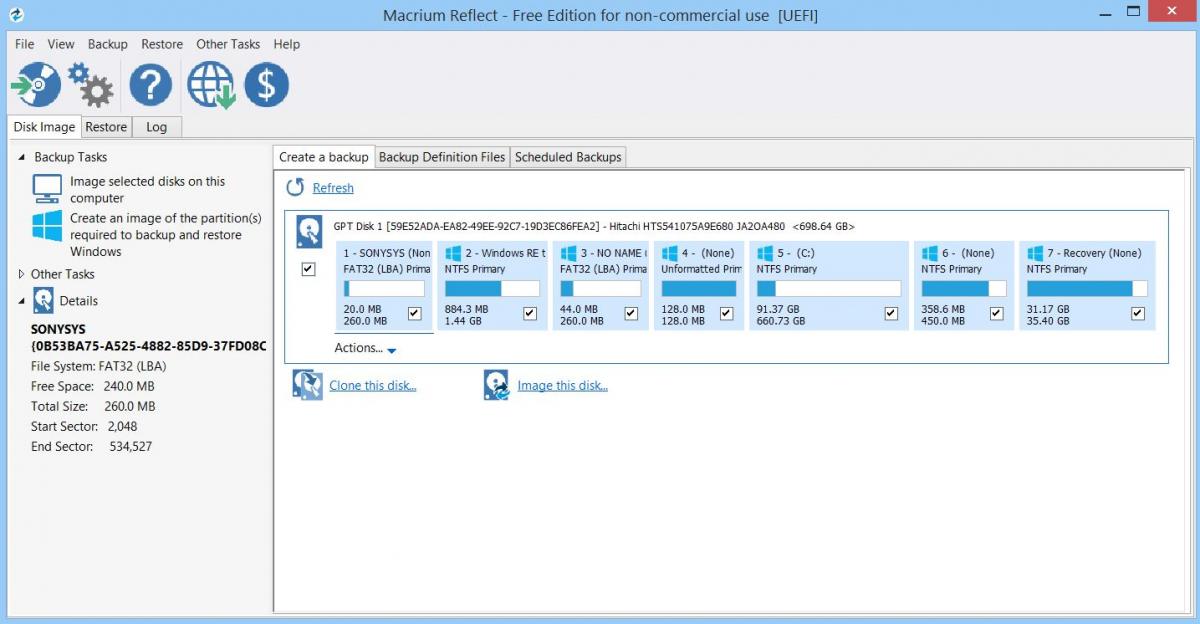Open the Backup Definition Files tab

442,157
